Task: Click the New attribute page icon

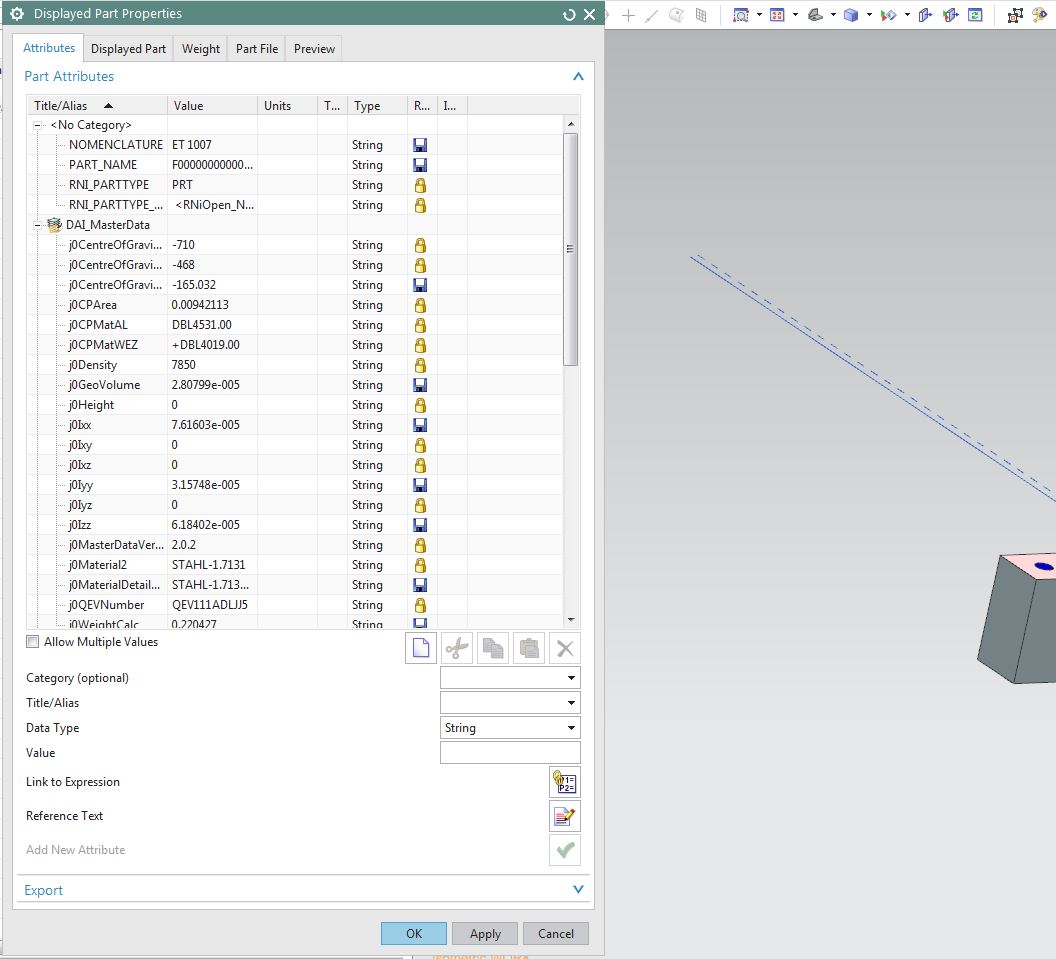Action: coord(421,649)
